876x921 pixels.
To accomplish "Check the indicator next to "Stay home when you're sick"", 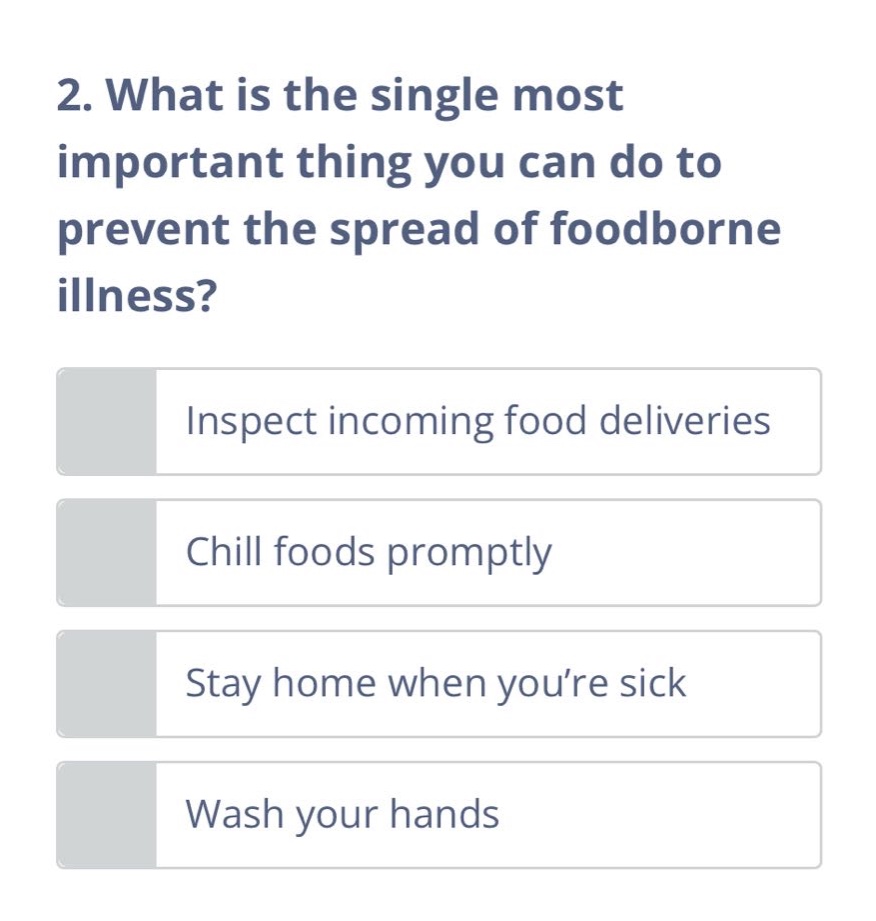I will coord(107,683).
